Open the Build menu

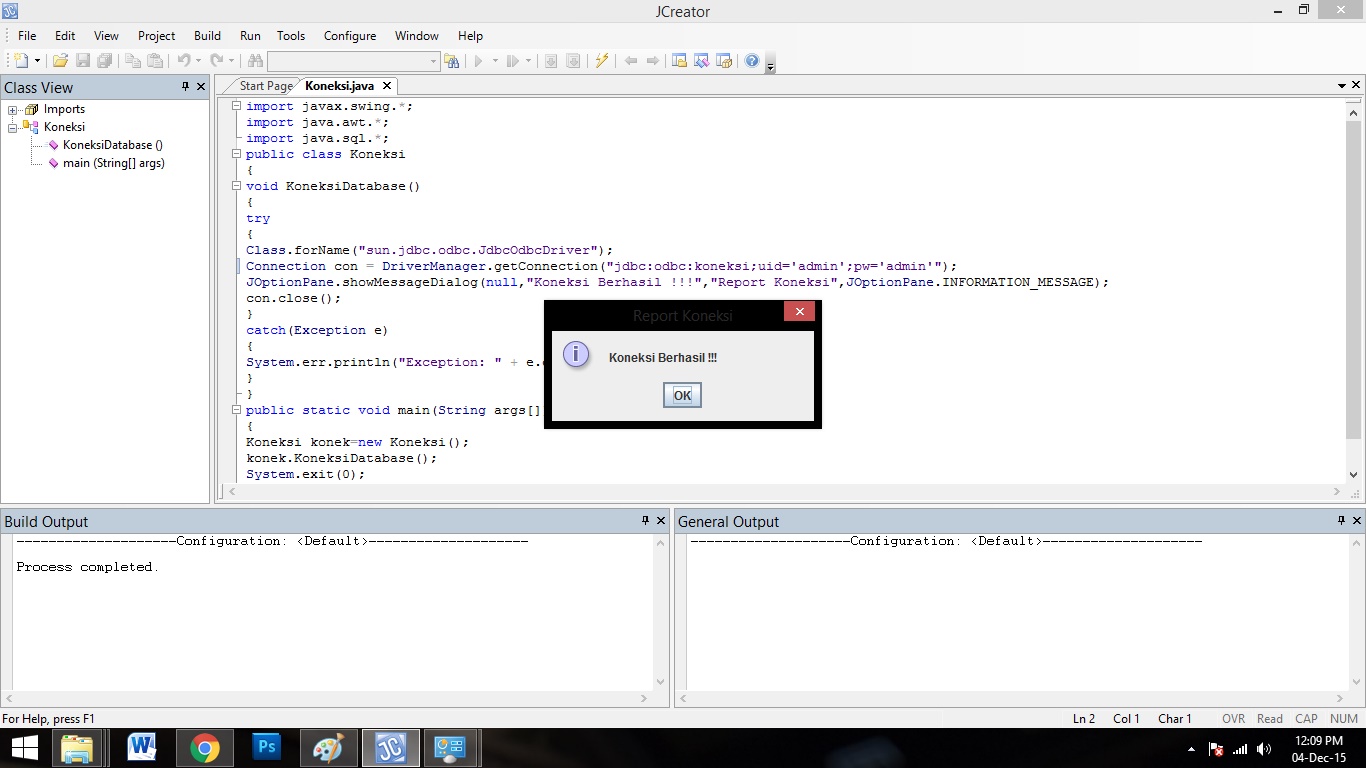coord(207,35)
